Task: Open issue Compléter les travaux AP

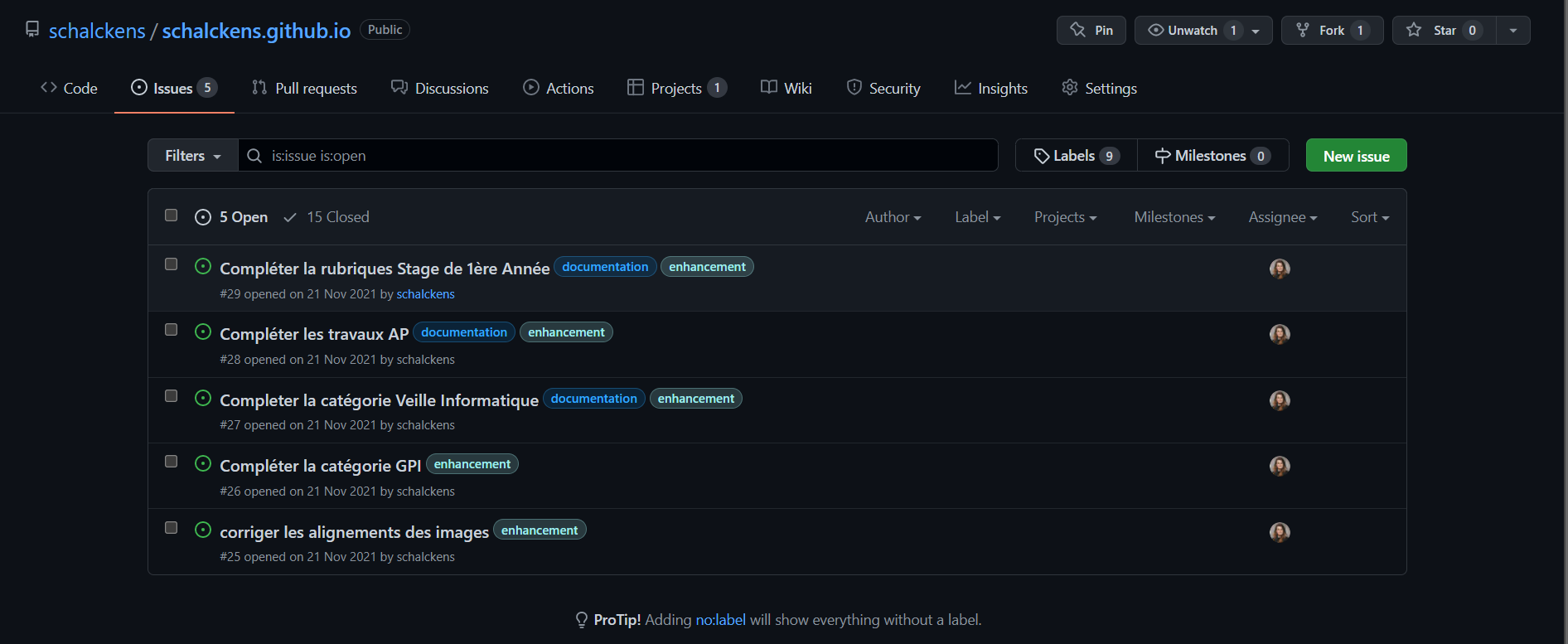Action: (314, 334)
